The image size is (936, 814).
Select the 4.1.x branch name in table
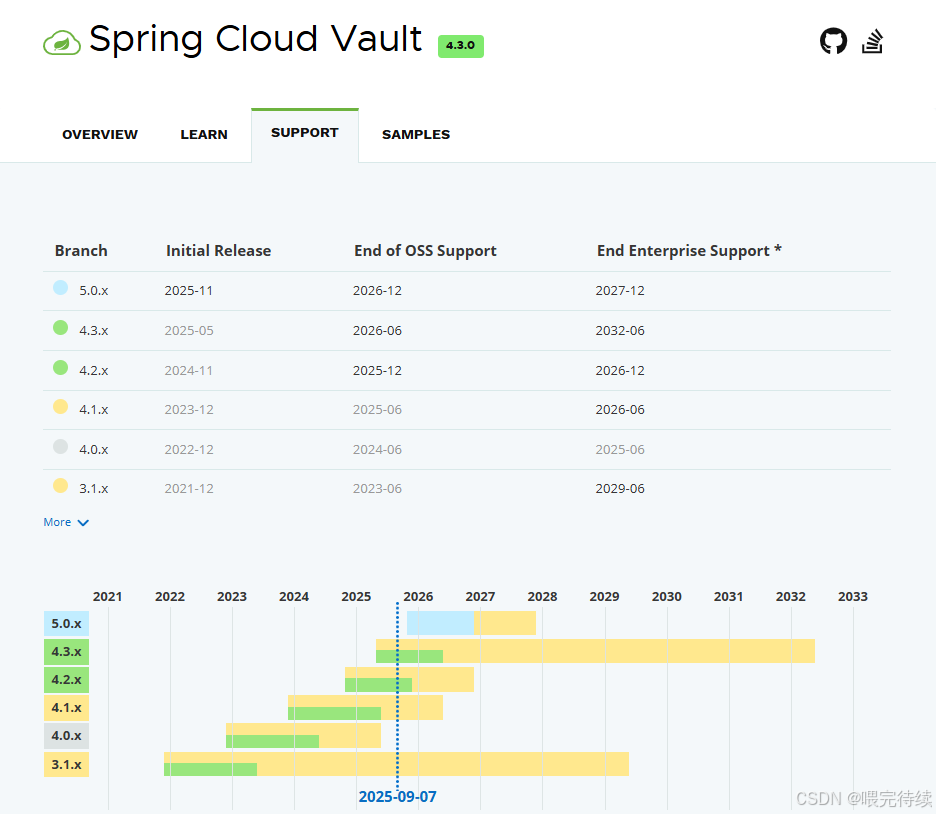click(x=94, y=409)
